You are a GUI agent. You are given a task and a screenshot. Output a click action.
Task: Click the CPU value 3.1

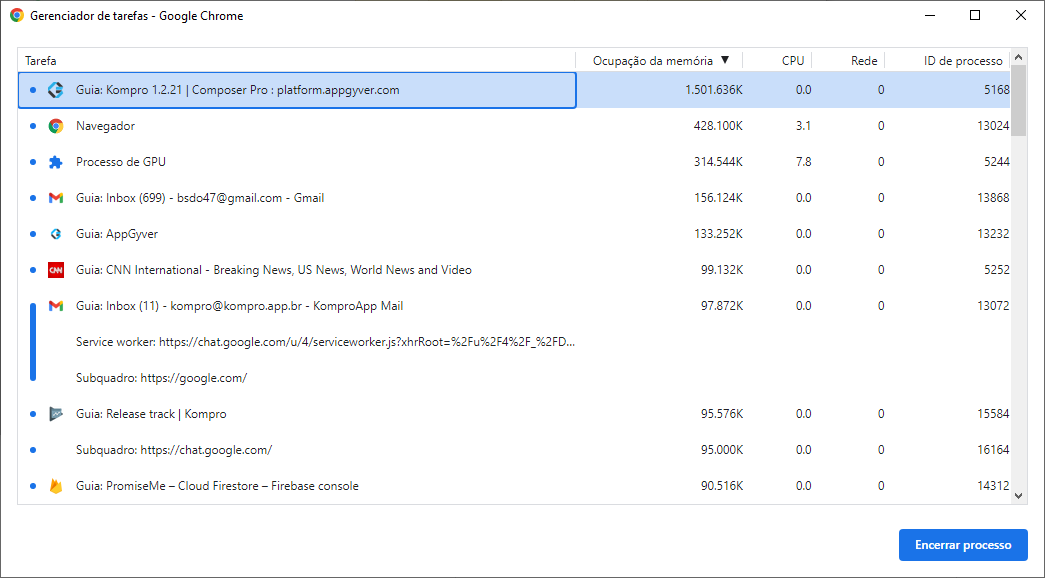click(803, 126)
